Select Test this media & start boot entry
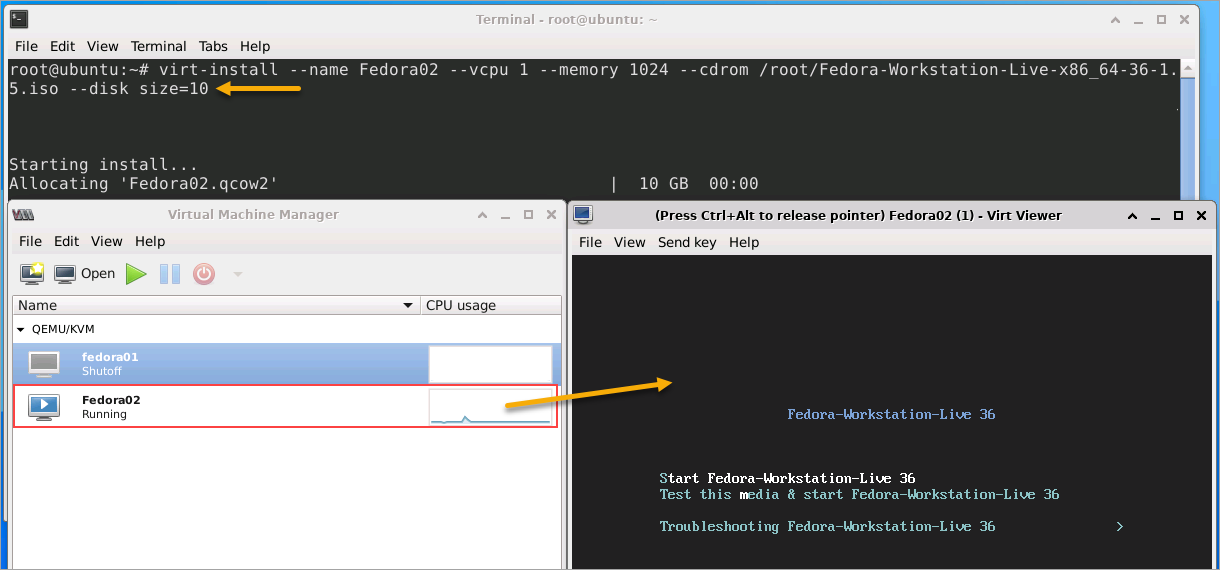The height and width of the screenshot is (570, 1220). pyautogui.click(x=860, y=494)
